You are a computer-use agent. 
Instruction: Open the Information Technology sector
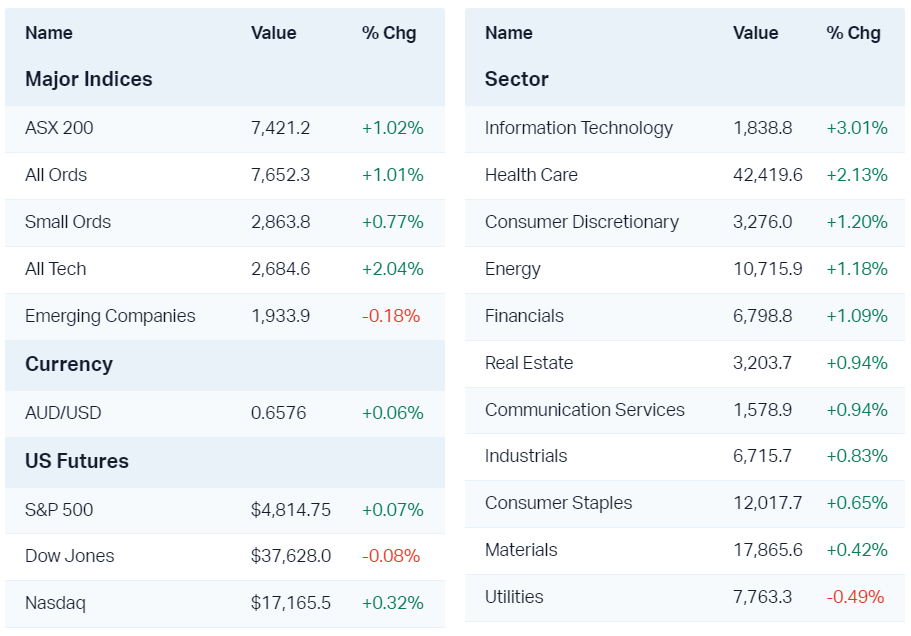click(x=579, y=128)
